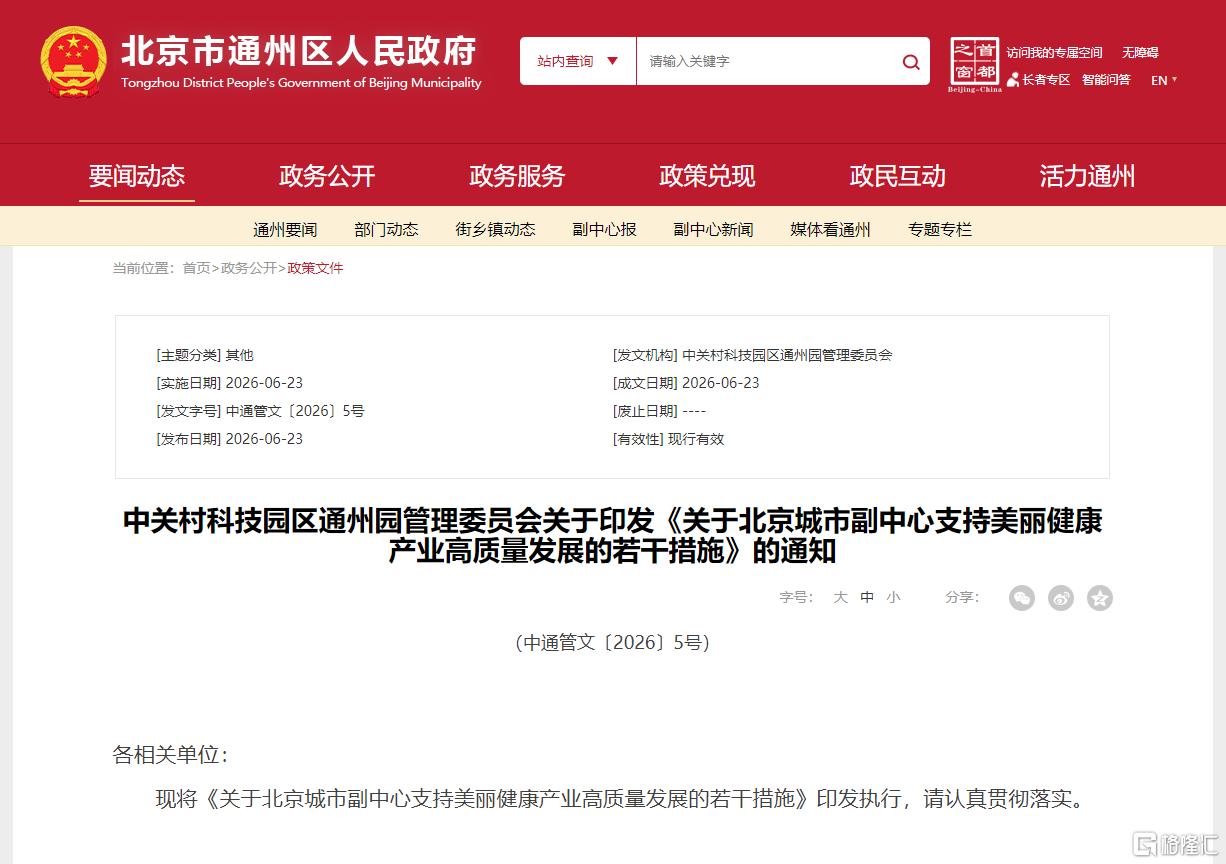1226x864 pixels.
Task: Share article via WeChat icon
Action: [1021, 598]
